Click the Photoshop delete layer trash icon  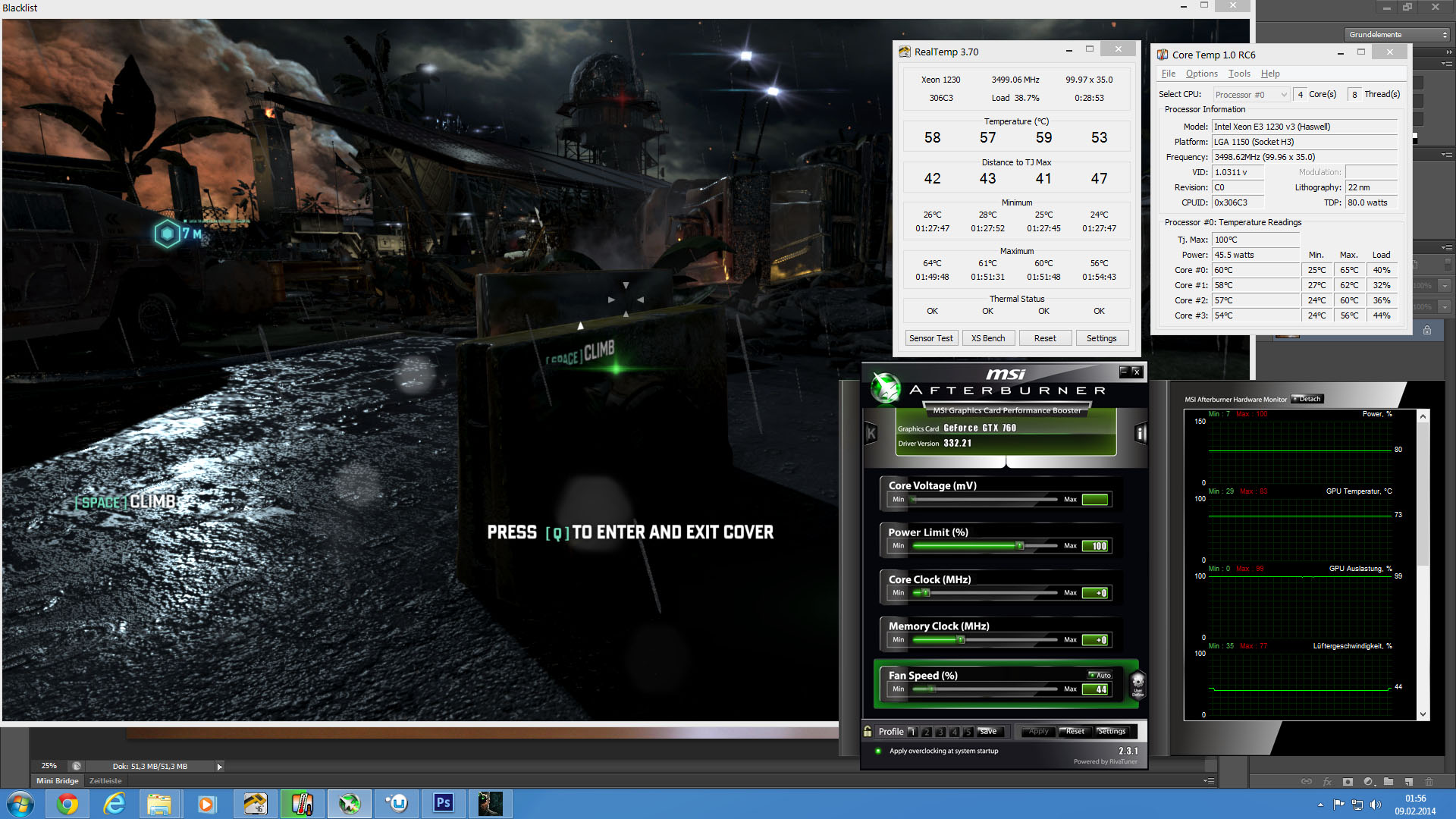pos(1429,781)
